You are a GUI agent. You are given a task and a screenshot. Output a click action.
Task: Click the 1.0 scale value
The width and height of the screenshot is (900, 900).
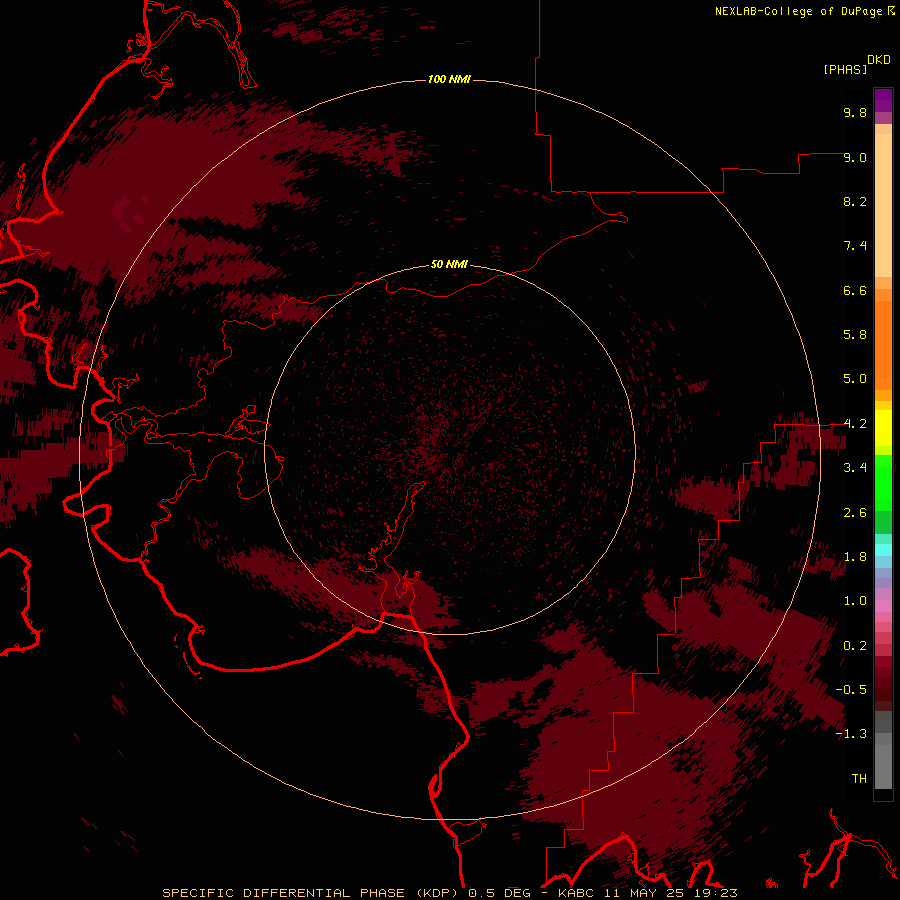[x=855, y=601]
